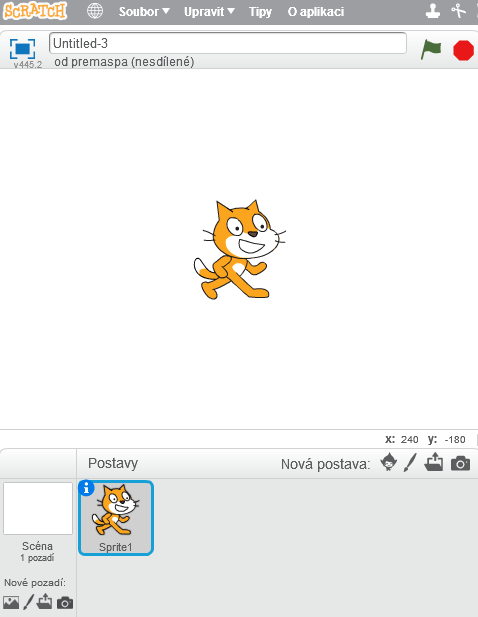
Task: Open the language globe menu
Action: [95, 11]
